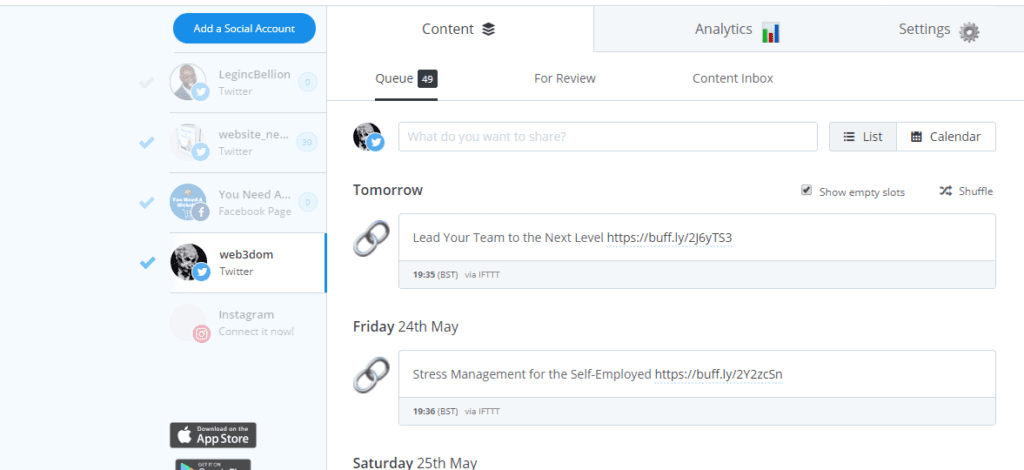Click Download on the App Store badge
1024x470 pixels.
click(x=213, y=435)
